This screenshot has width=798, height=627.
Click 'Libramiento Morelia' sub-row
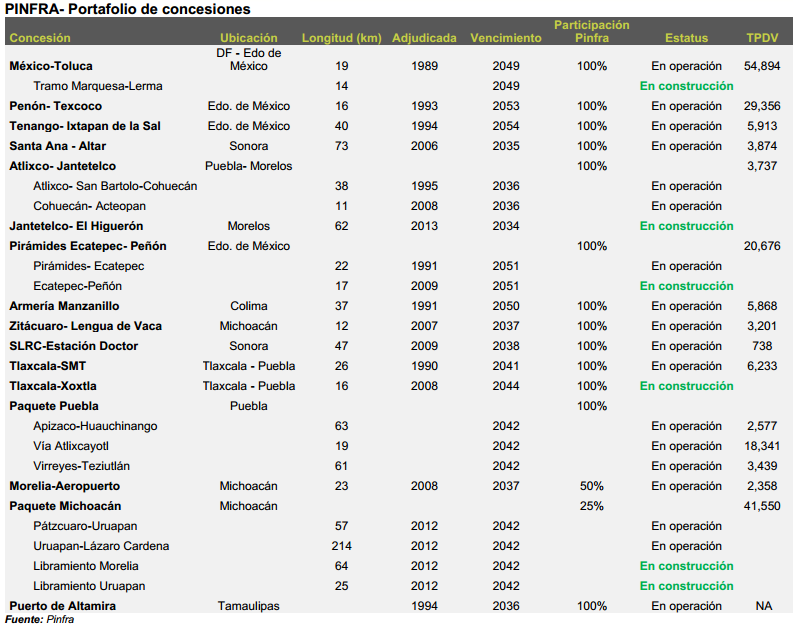[x=86, y=566]
